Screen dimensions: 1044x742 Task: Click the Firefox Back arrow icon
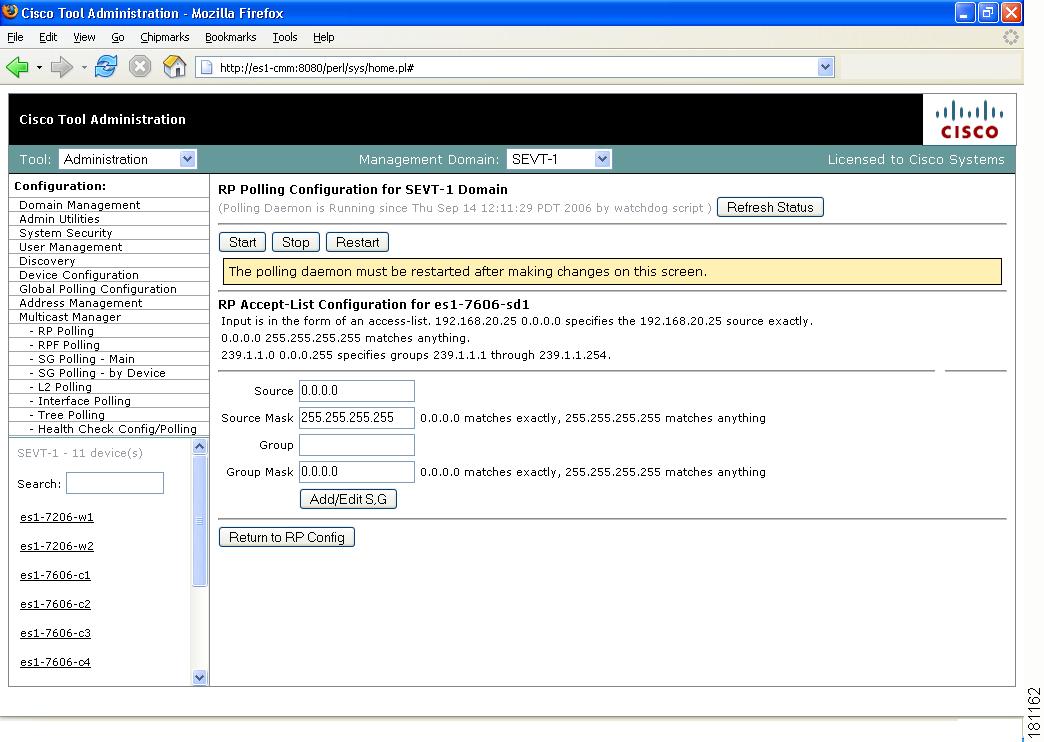[17, 67]
